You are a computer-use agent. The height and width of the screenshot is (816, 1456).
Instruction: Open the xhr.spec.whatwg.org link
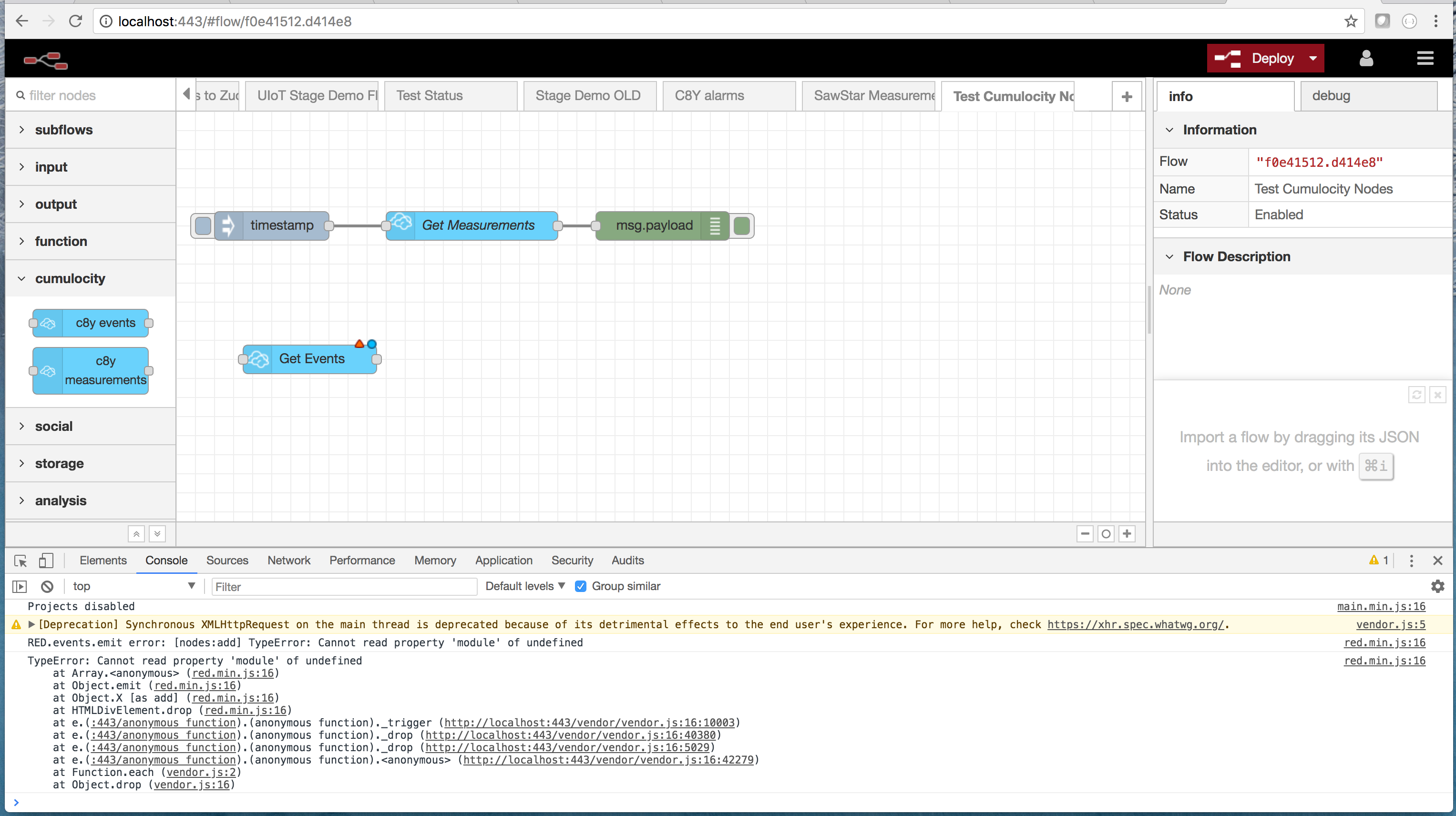coord(1135,624)
